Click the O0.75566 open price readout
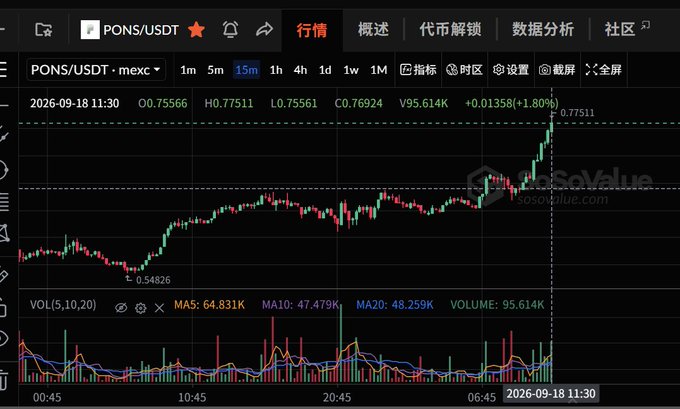 click(x=163, y=104)
